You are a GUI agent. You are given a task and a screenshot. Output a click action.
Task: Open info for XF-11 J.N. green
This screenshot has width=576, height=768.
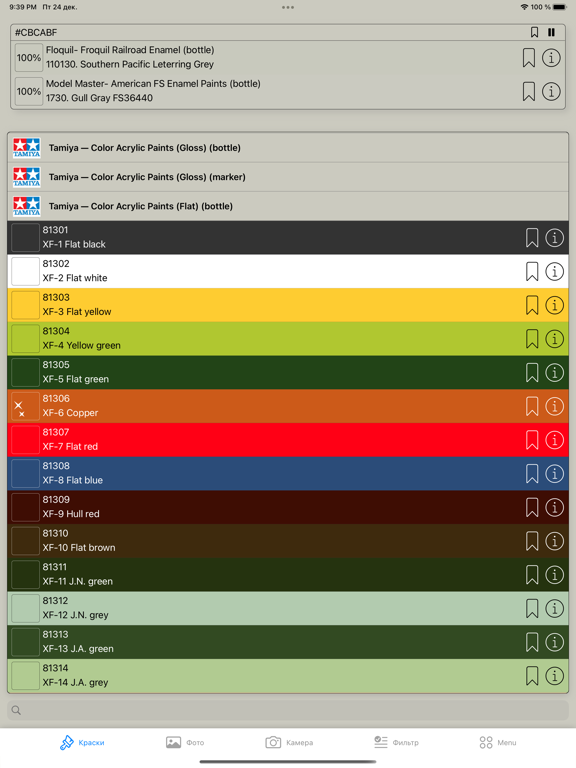tap(554, 575)
